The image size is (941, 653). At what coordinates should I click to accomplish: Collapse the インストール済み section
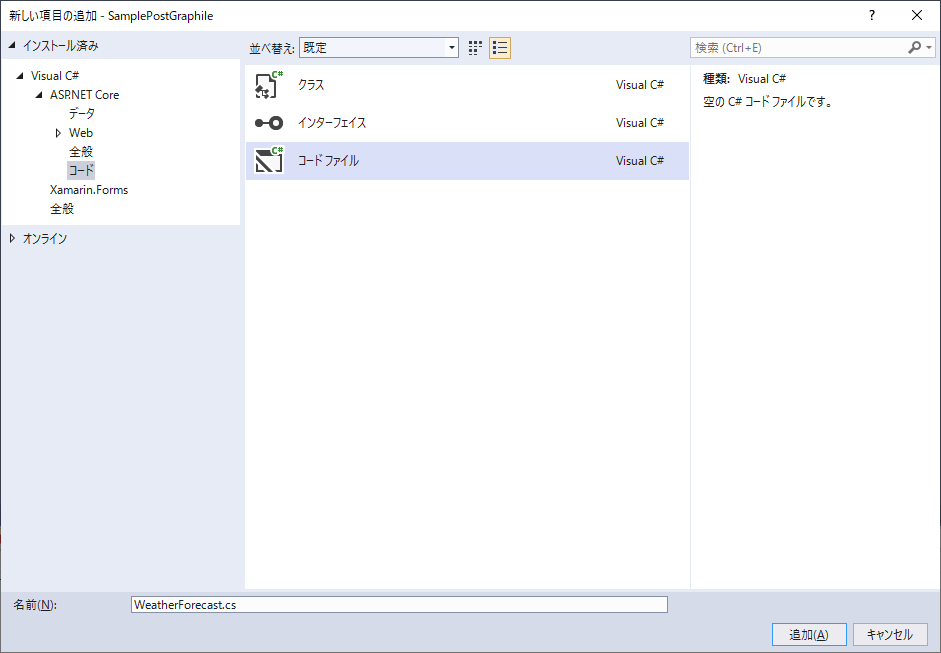12,45
